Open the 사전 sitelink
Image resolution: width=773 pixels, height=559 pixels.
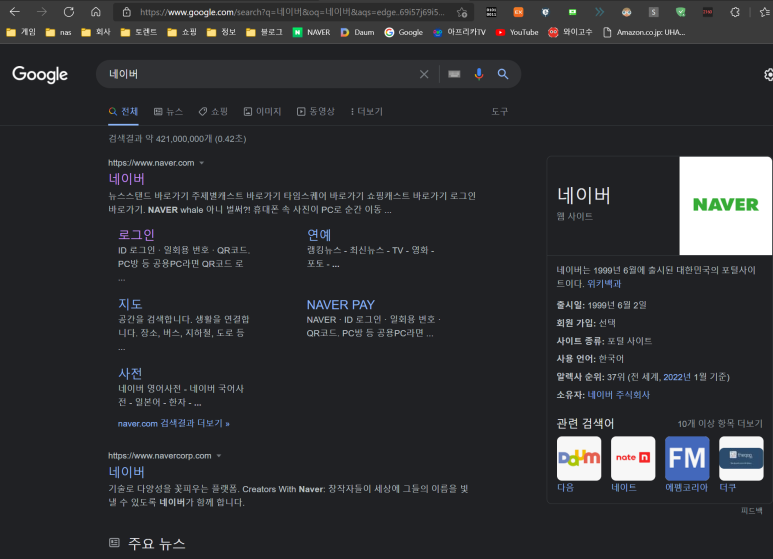click(130, 374)
